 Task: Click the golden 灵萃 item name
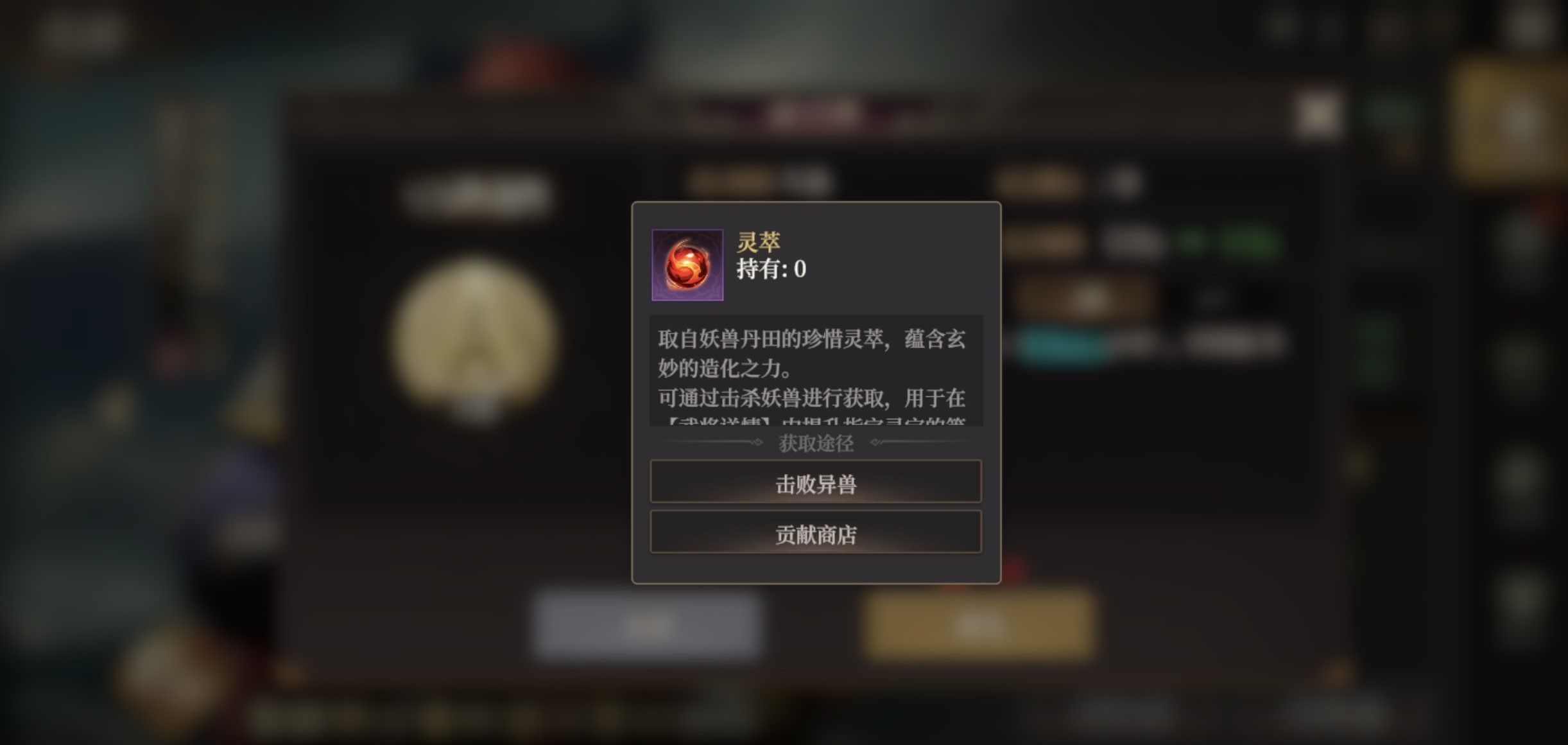point(758,242)
